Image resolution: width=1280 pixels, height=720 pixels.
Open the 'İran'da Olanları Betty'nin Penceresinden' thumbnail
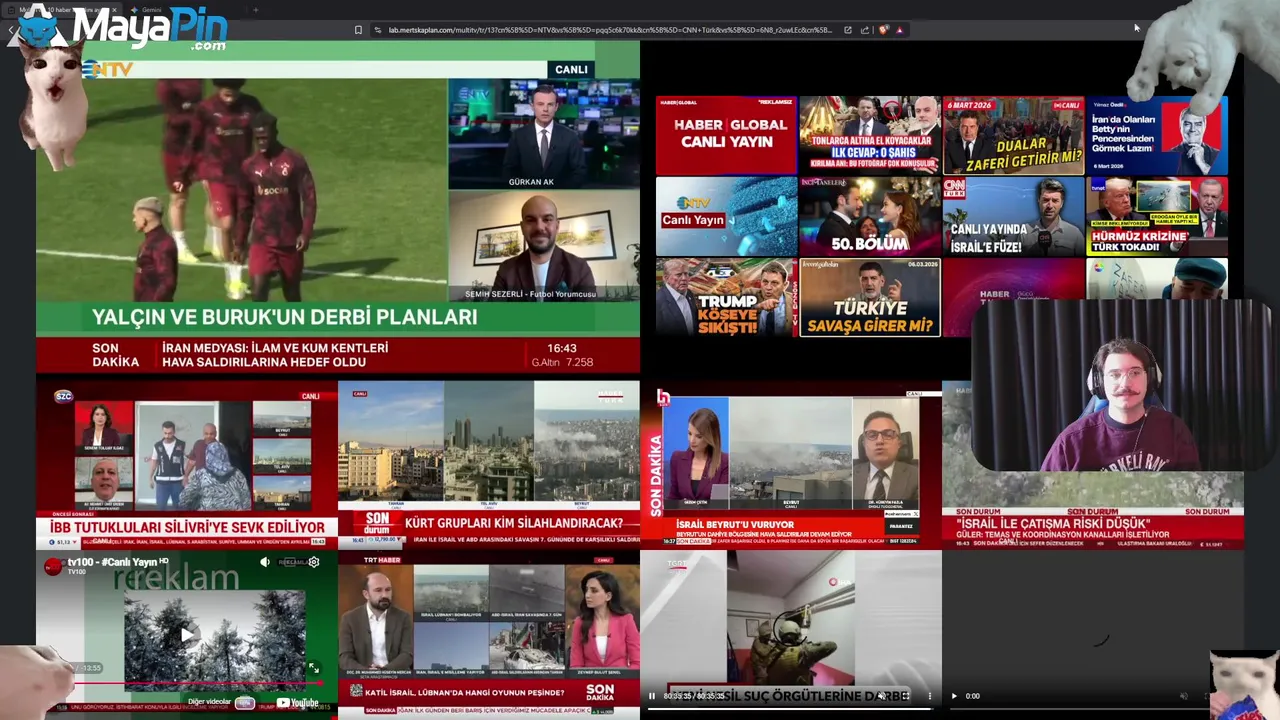click(x=1157, y=135)
